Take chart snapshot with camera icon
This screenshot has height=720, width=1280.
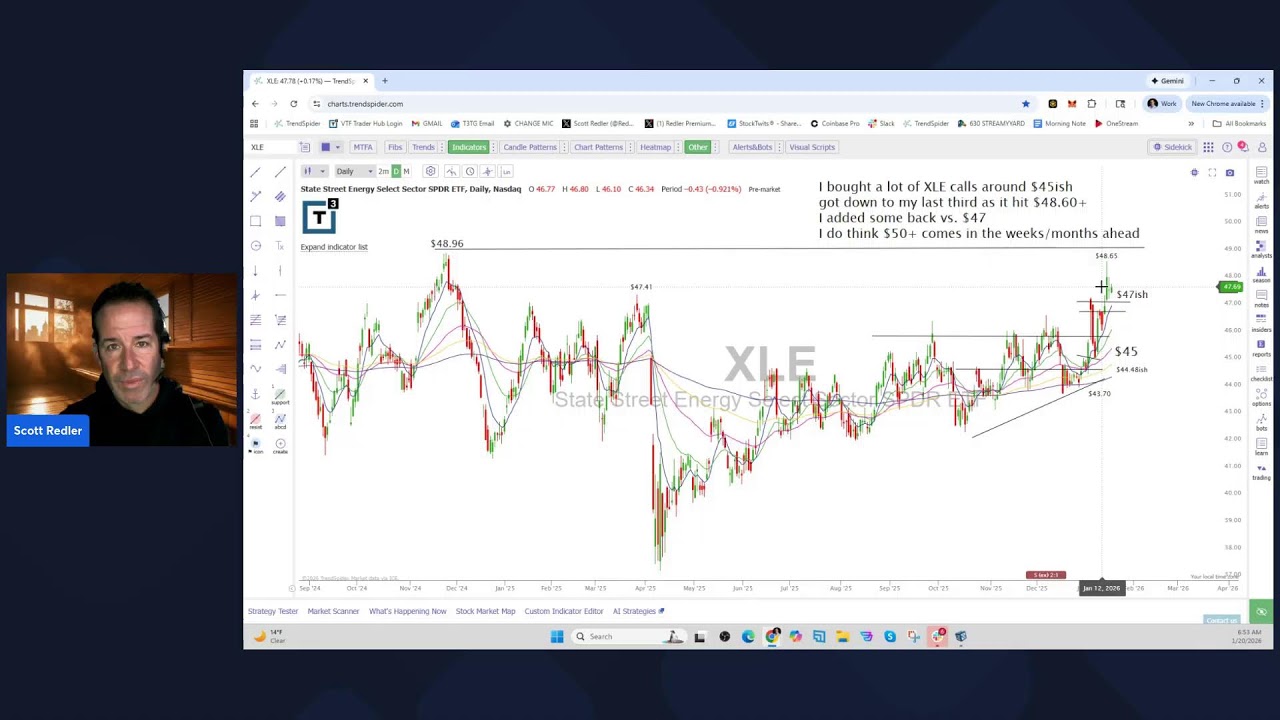pos(1230,173)
